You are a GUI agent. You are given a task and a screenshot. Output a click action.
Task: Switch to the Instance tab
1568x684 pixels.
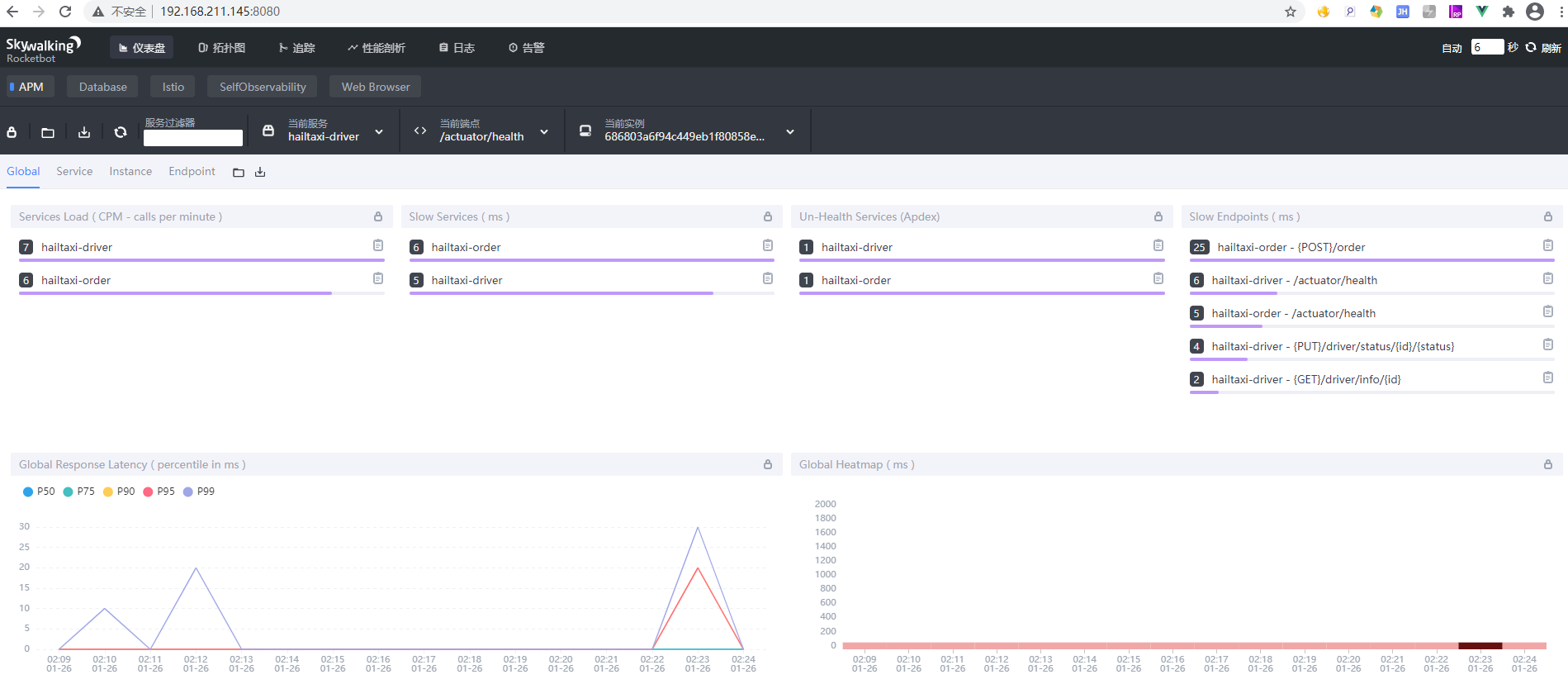coord(130,171)
